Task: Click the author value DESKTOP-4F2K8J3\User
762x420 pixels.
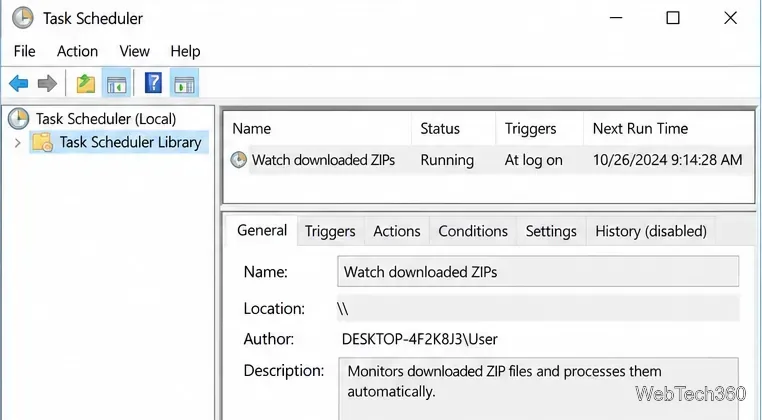Action: point(420,339)
